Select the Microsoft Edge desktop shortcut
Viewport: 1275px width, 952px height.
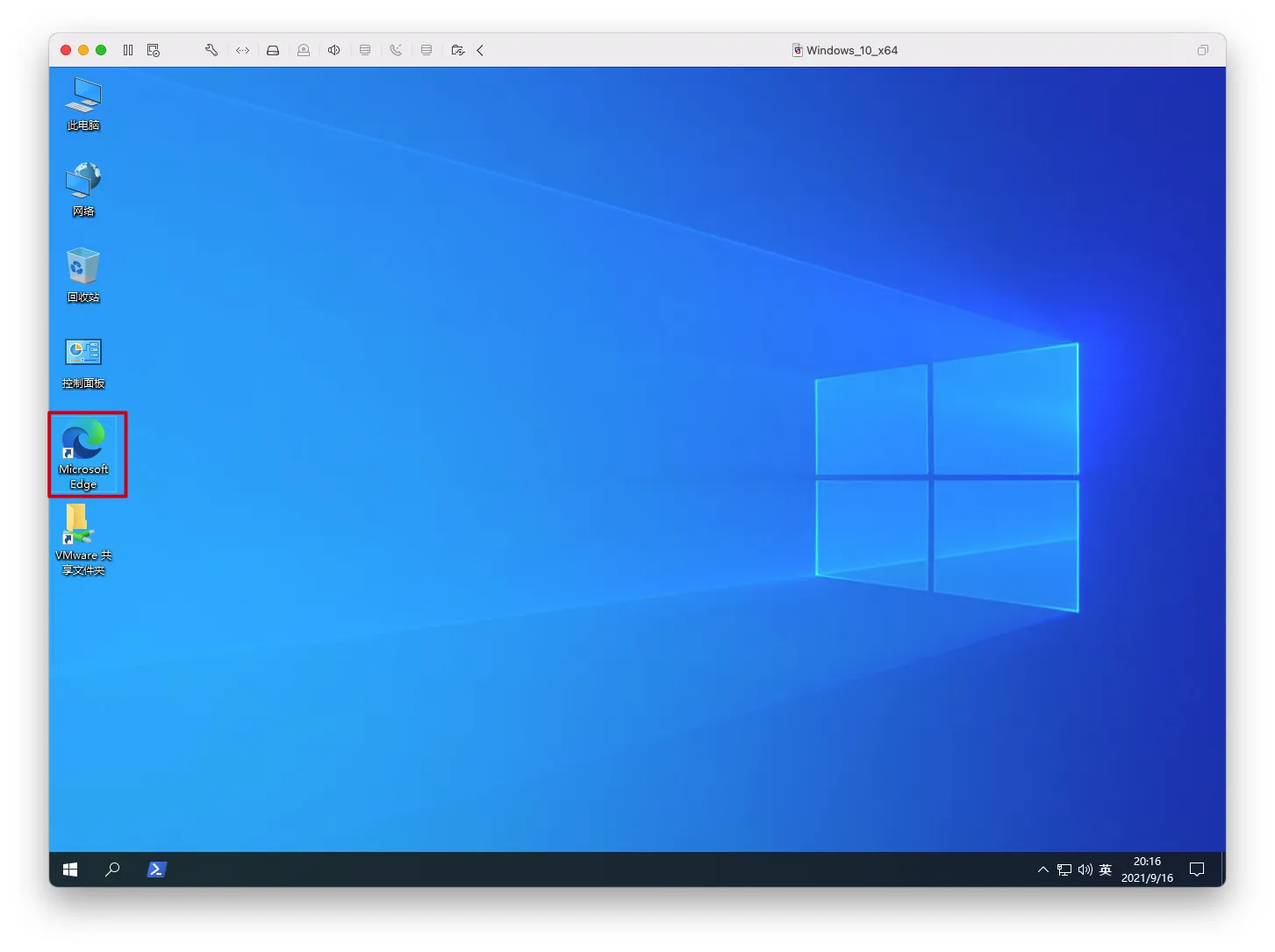click(83, 454)
